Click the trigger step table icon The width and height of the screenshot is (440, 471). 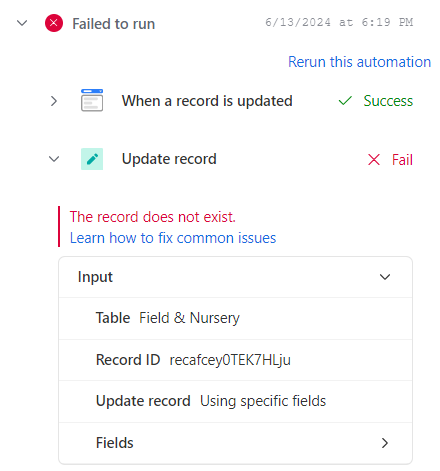coord(92,100)
